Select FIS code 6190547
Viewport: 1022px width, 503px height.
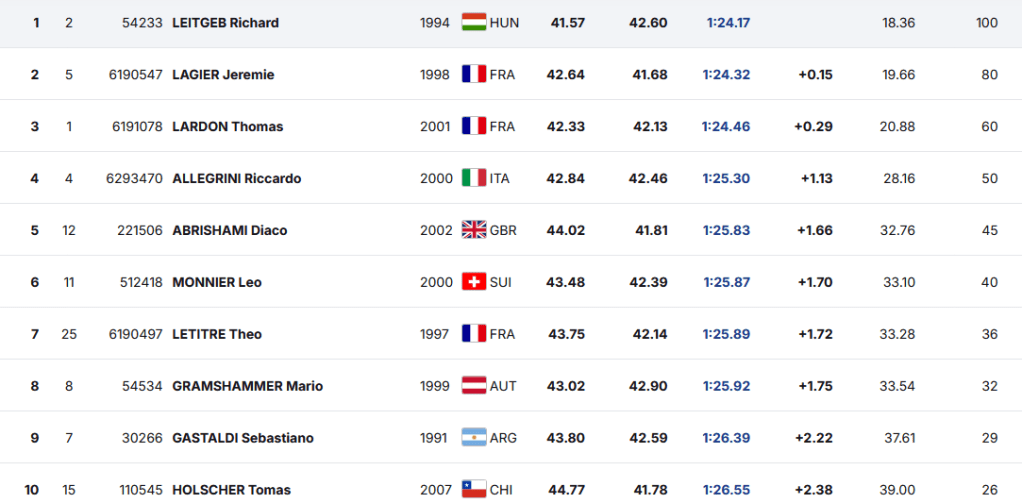click(x=135, y=74)
